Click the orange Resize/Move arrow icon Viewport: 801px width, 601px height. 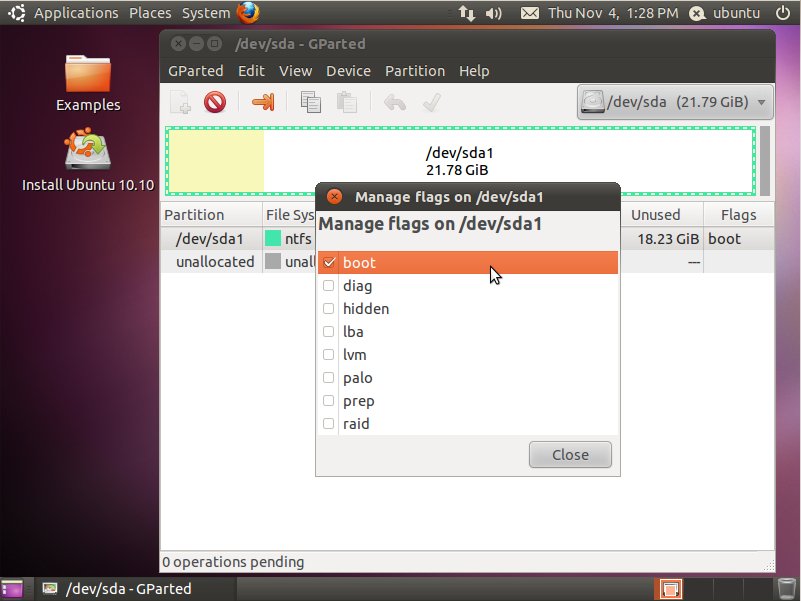[263, 102]
